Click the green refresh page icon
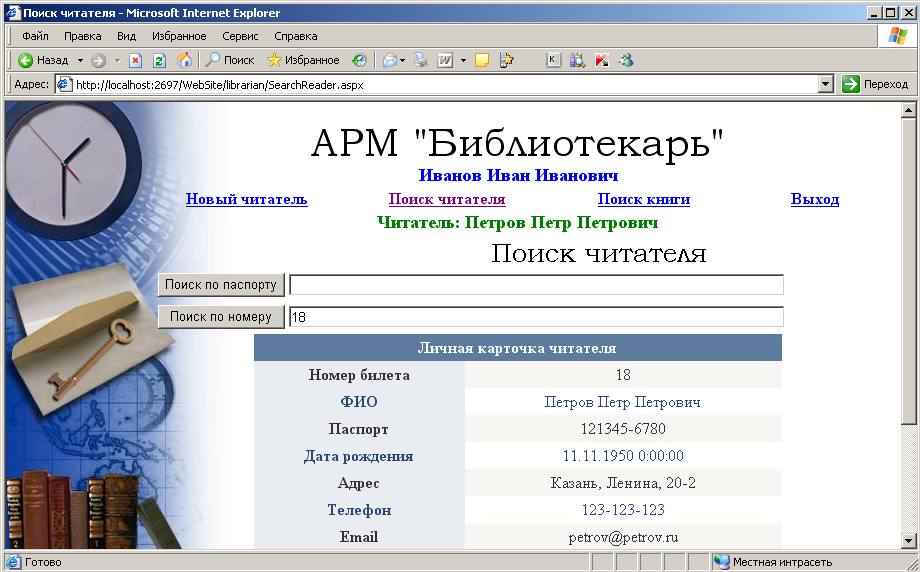920x572 pixels. (160, 60)
